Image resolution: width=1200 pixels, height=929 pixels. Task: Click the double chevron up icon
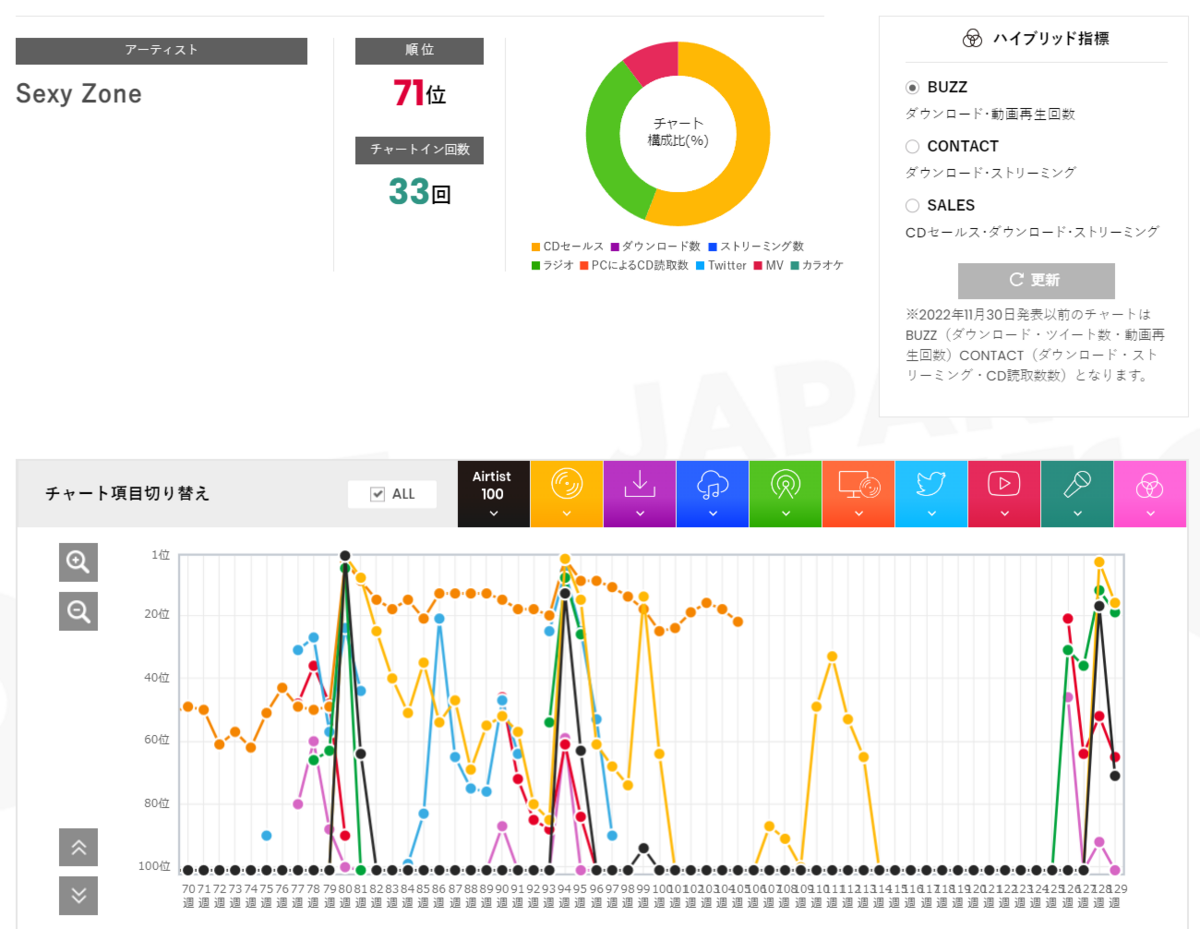78,847
